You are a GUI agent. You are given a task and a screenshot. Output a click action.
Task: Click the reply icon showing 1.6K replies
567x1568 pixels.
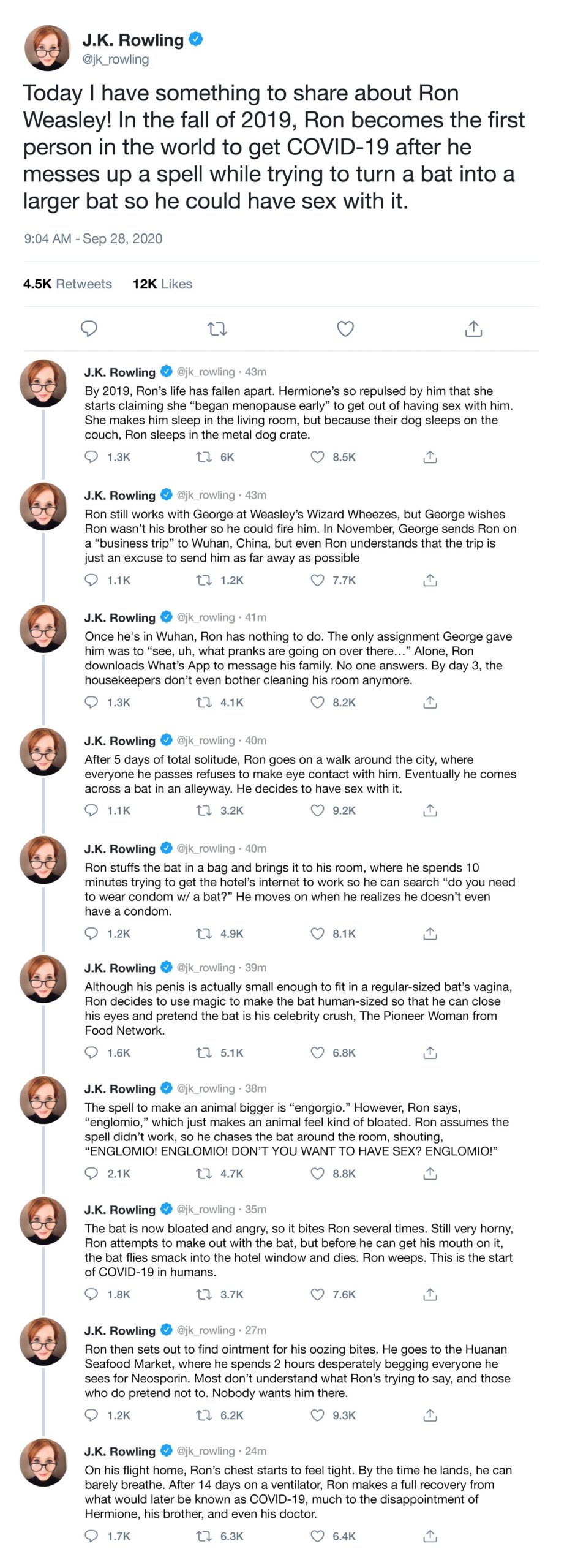click(x=91, y=1052)
